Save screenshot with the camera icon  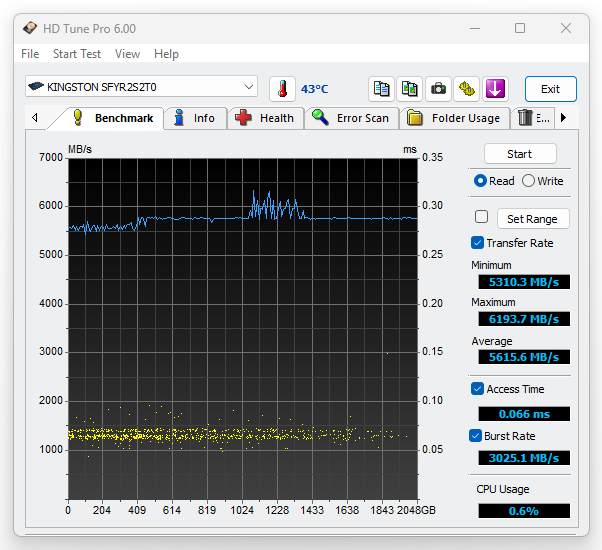point(438,89)
